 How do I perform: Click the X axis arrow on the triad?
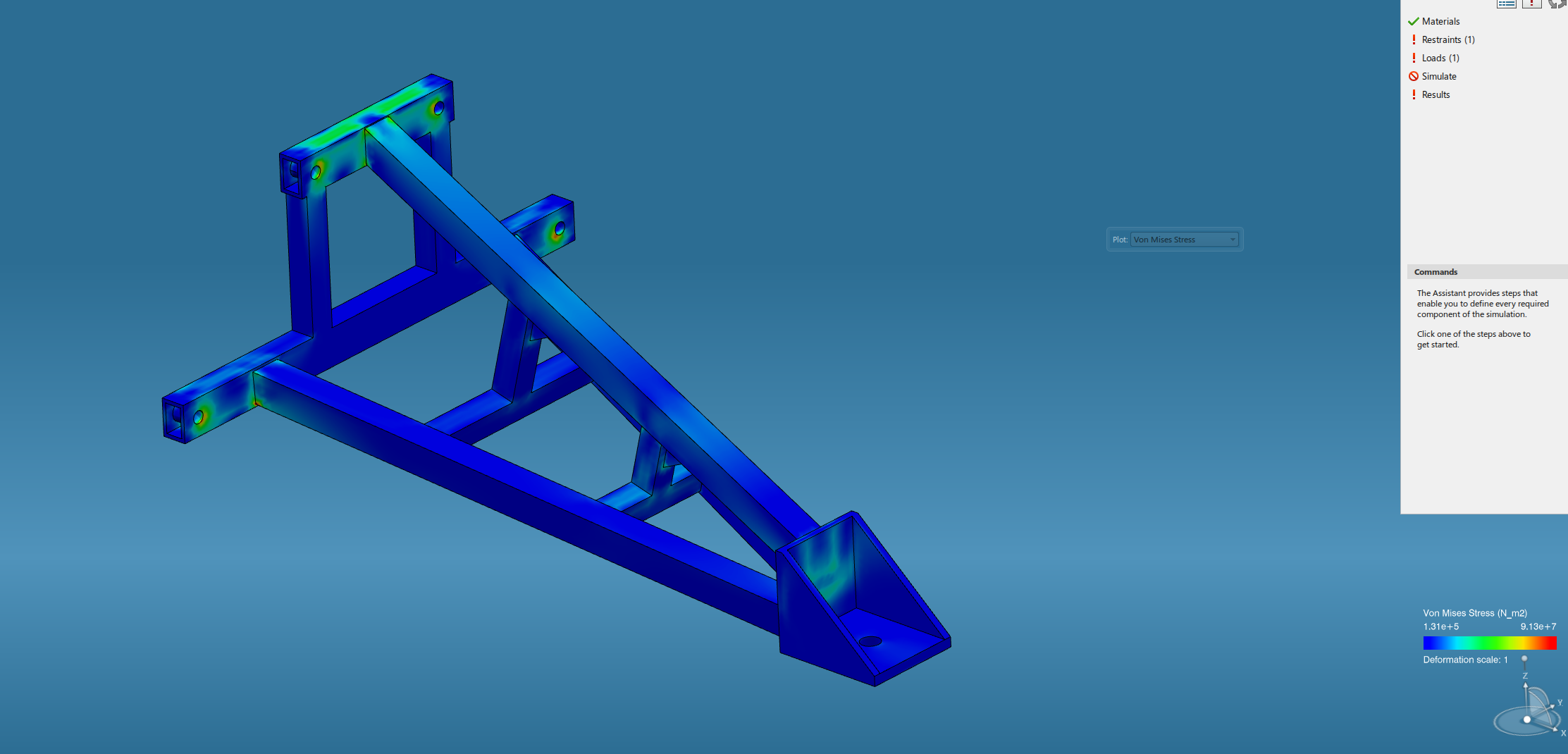click(1555, 729)
